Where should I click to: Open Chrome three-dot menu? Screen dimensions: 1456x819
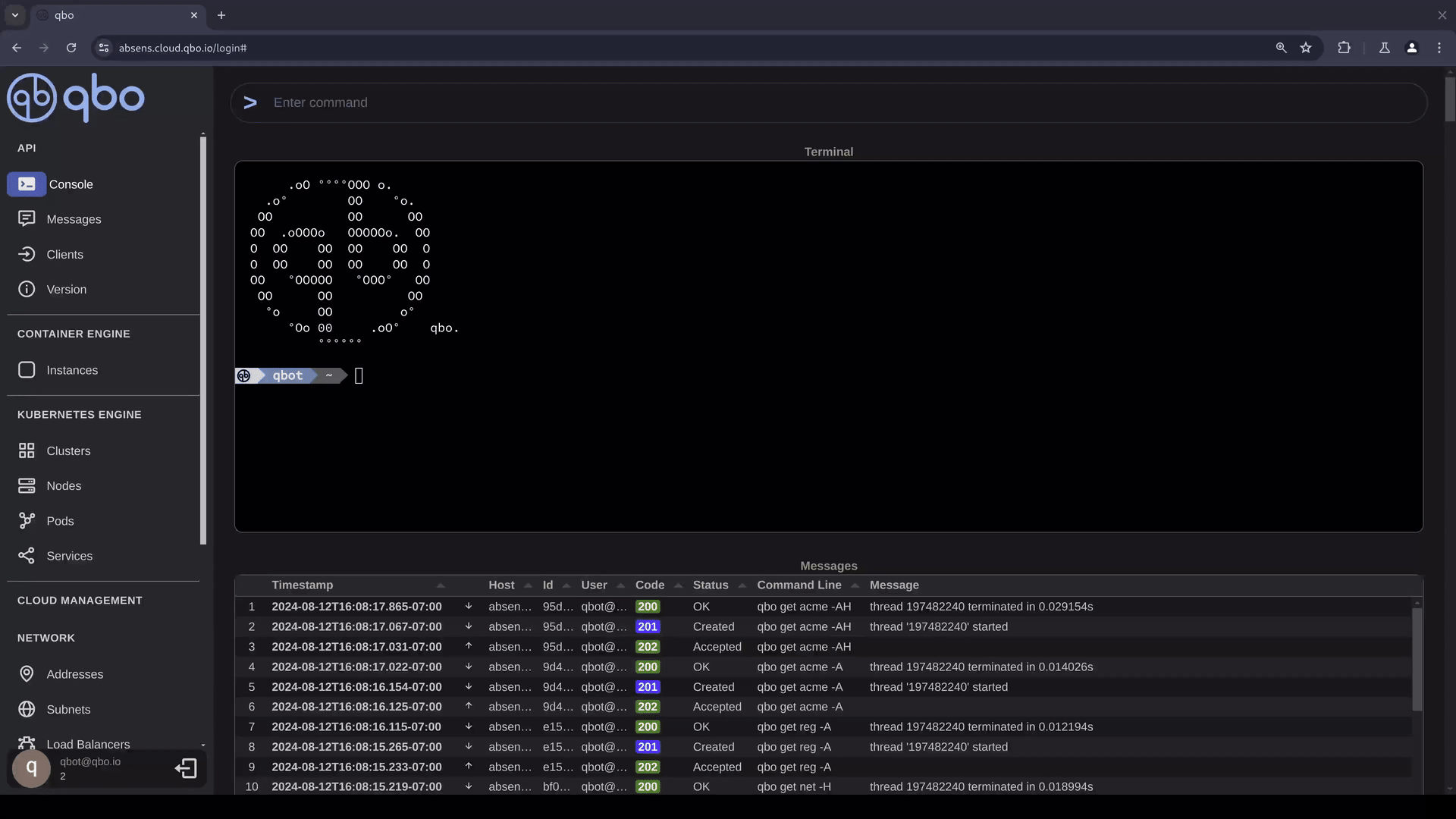tap(1439, 48)
